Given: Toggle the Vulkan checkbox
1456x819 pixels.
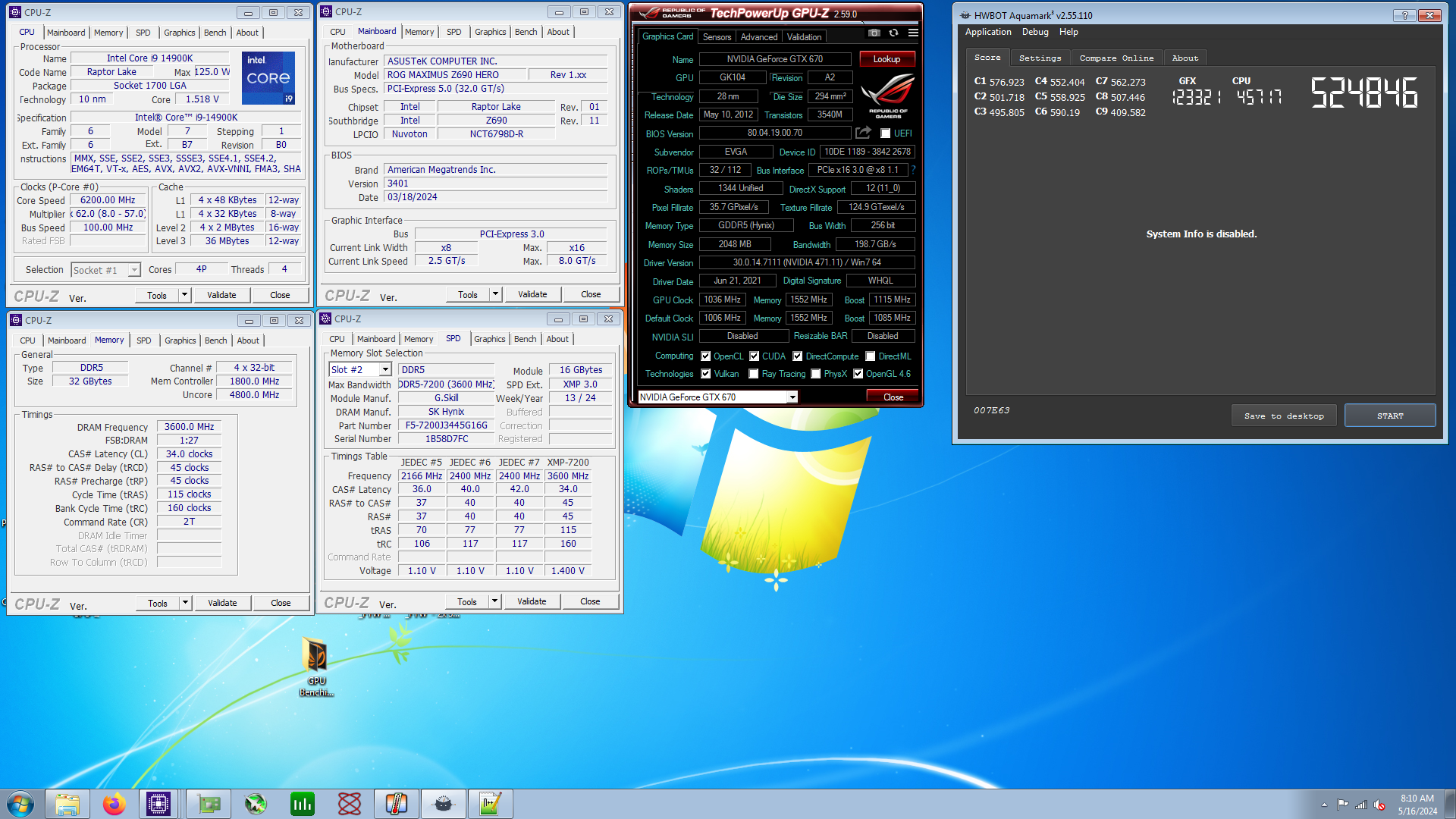Looking at the screenshot, I should point(705,374).
